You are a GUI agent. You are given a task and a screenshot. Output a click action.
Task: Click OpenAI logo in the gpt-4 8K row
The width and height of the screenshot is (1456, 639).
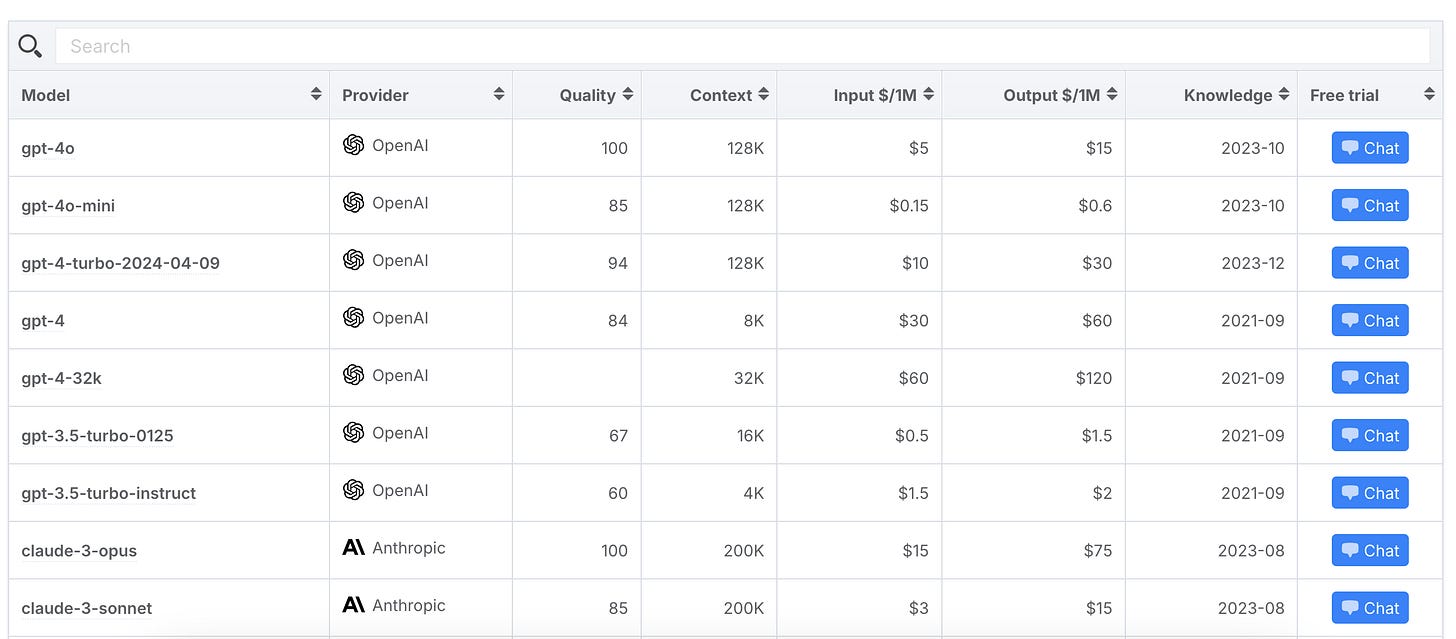(x=353, y=317)
